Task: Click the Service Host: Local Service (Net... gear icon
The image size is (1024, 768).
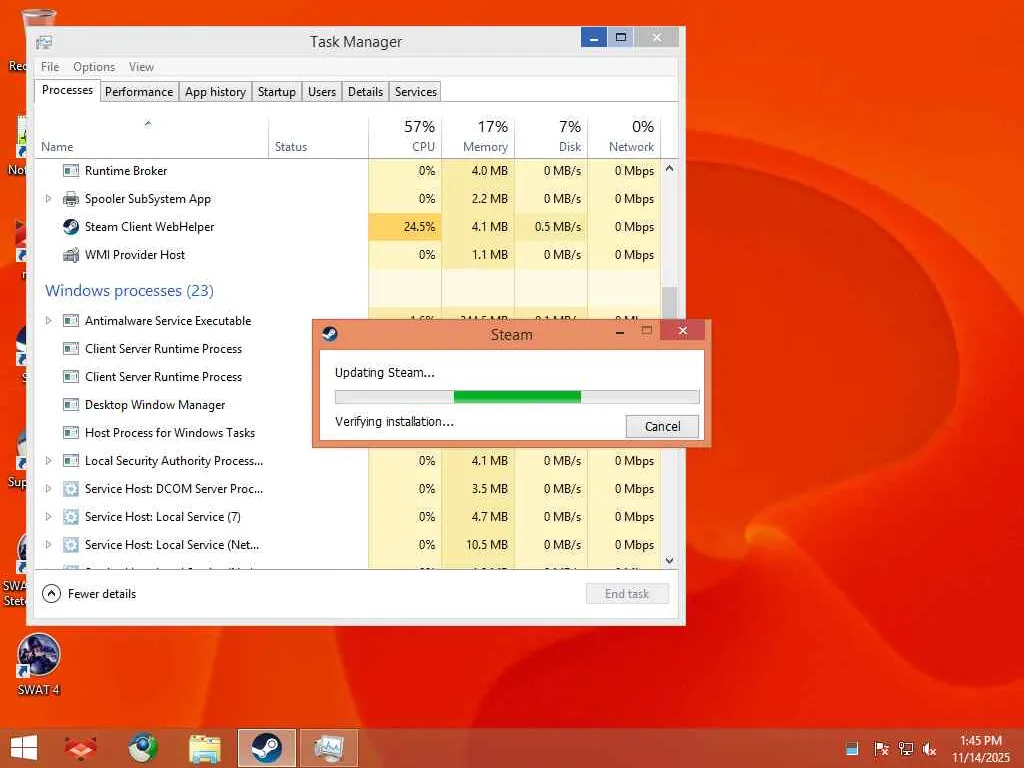Action: coord(71,545)
